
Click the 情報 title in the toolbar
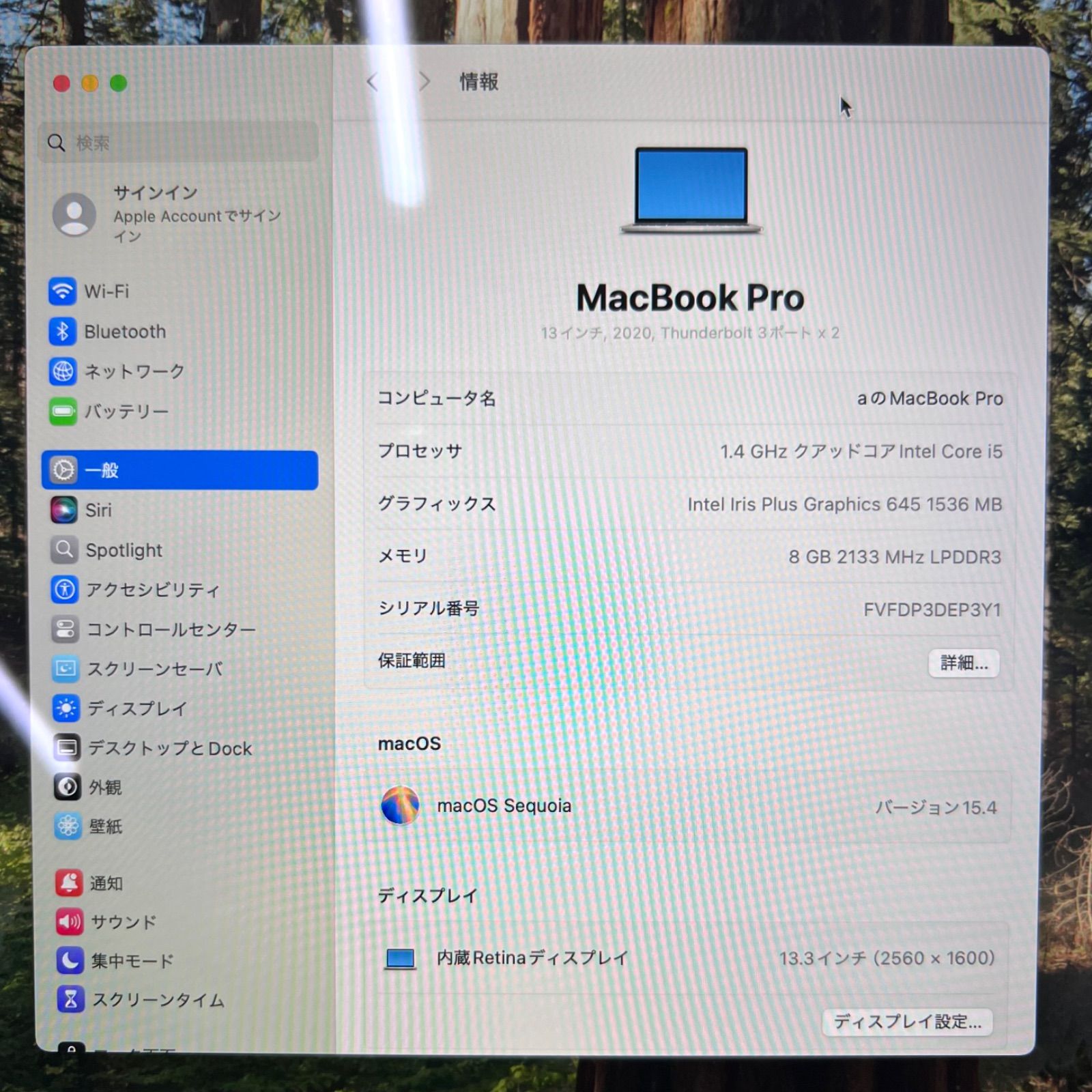click(479, 82)
